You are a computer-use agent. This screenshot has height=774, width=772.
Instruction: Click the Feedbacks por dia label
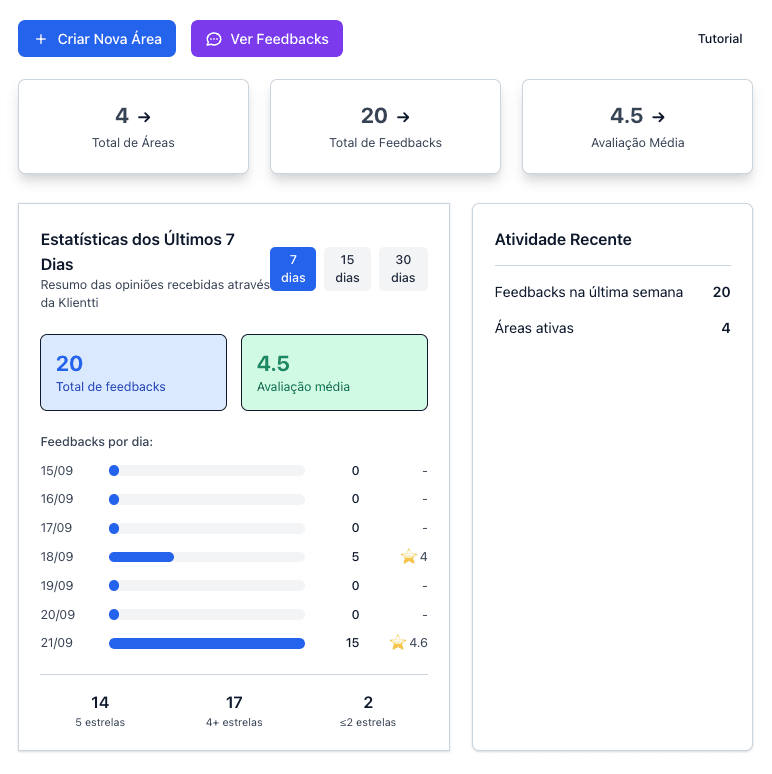pyautogui.click(x=97, y=442)
